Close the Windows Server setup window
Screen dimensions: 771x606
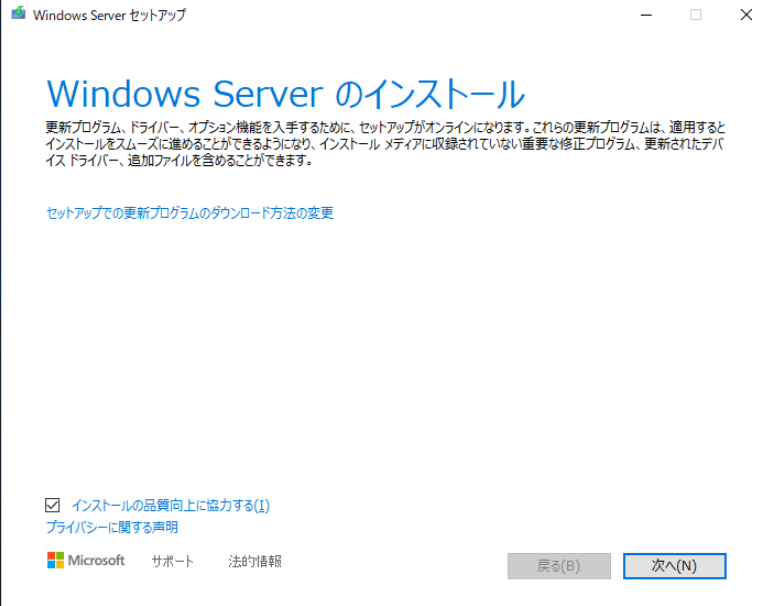point(746,15)
